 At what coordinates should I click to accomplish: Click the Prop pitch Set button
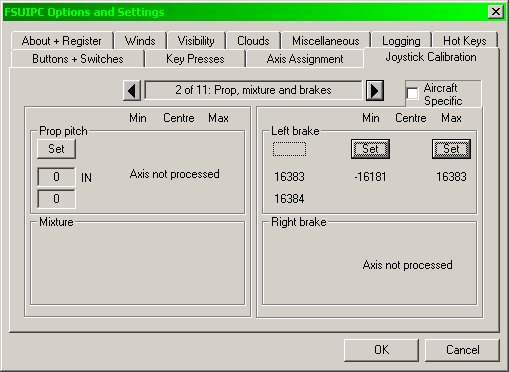[x=56, y=149]
